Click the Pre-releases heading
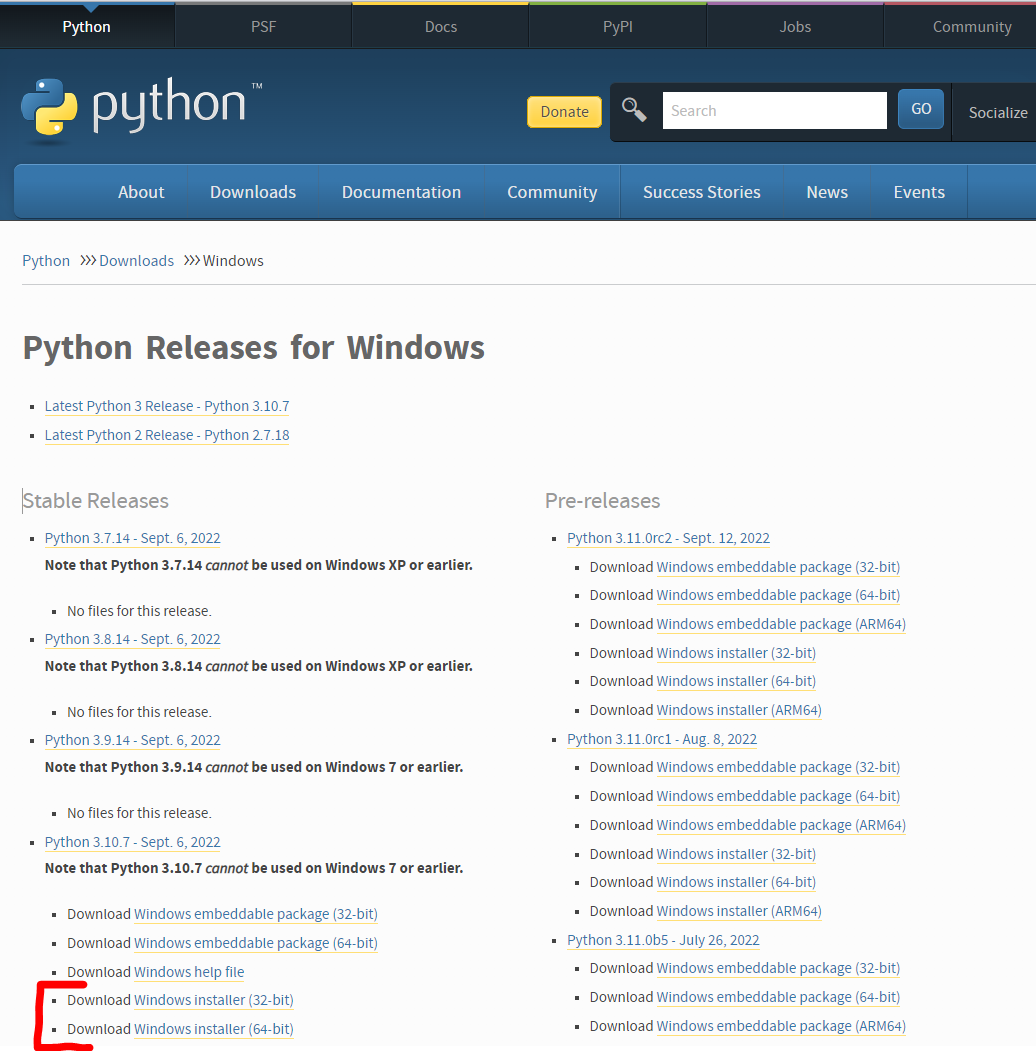1036x1051 pixels. pos(602,501)
